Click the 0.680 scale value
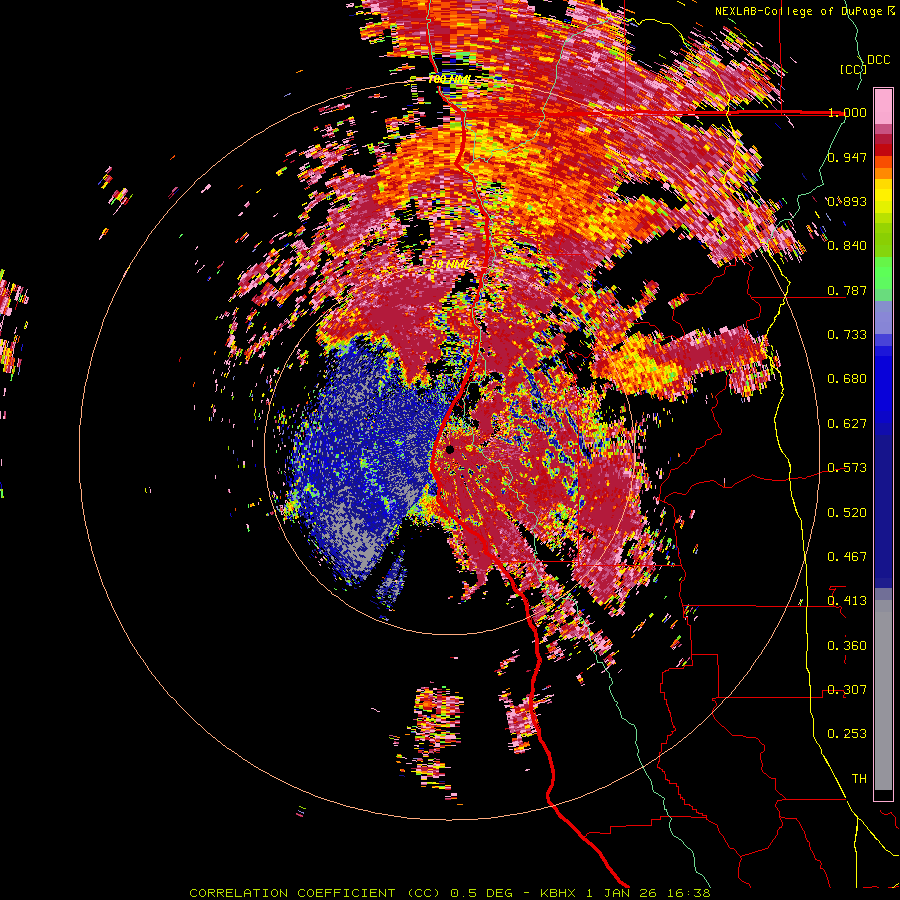Image resolution: width=900 pixels, height=900 pixels. 847,379
